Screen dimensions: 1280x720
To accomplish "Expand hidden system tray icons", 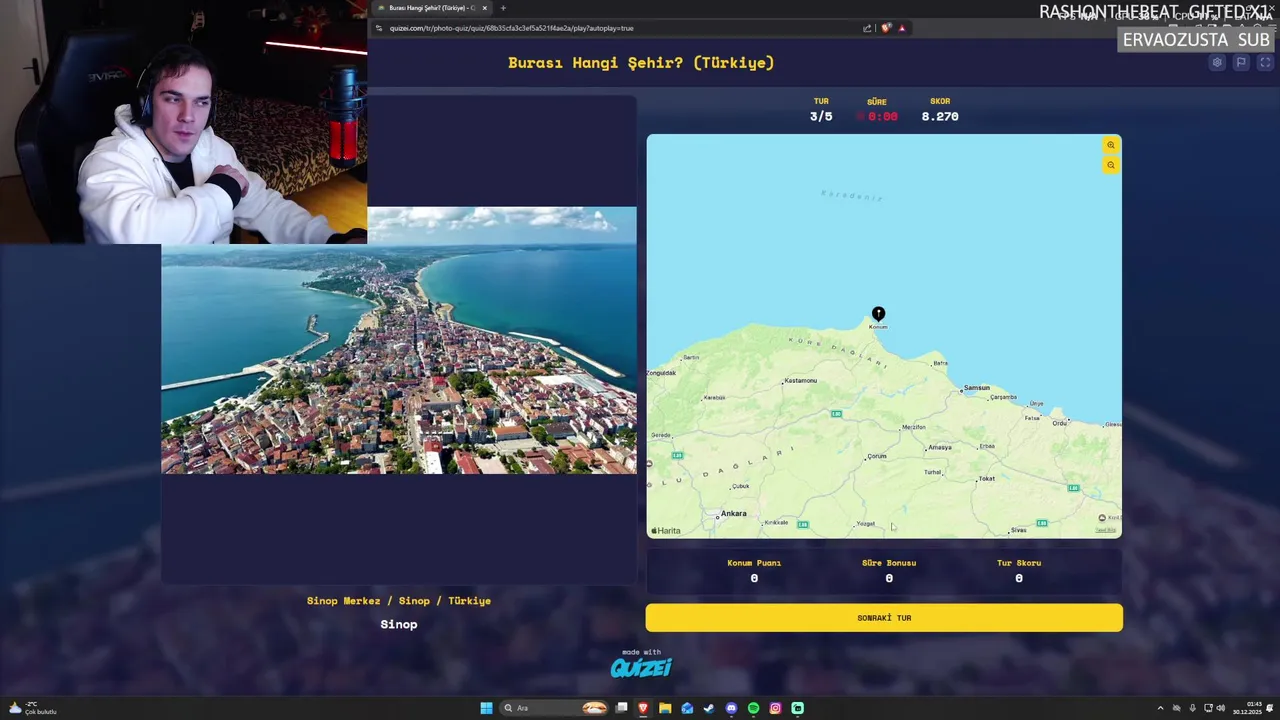I will coord(1160,708).
